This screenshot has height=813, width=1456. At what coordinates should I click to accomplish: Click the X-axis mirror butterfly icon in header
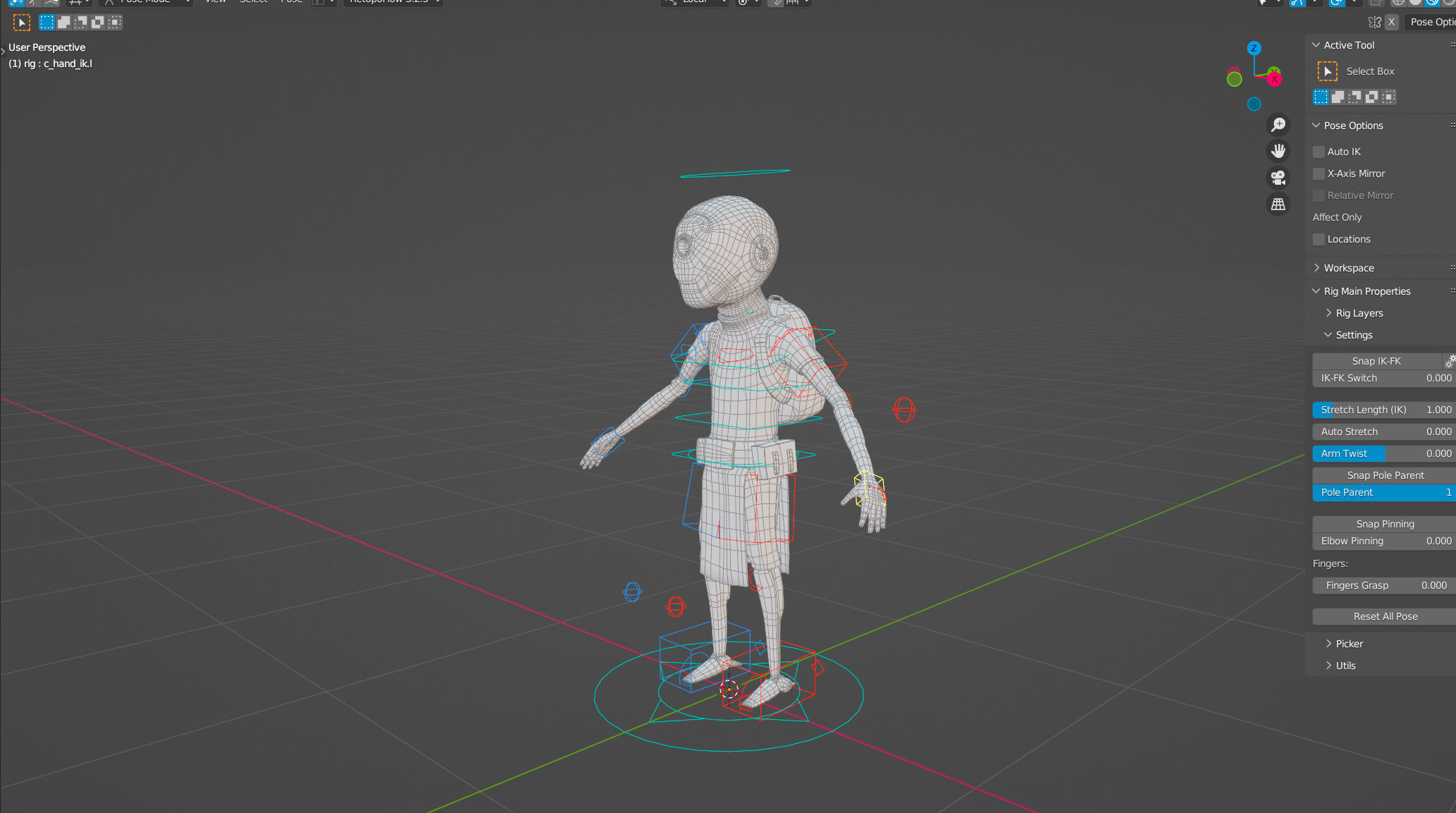click(x=1375, y=22)
